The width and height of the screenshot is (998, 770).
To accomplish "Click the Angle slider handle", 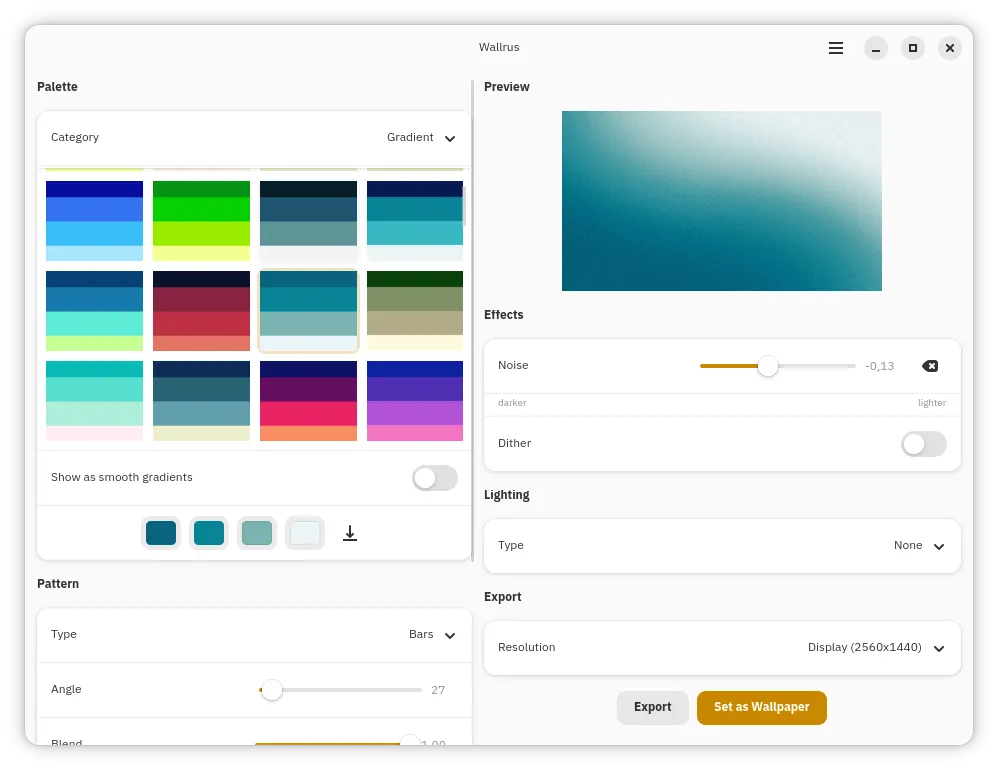I will coord(272,690).
